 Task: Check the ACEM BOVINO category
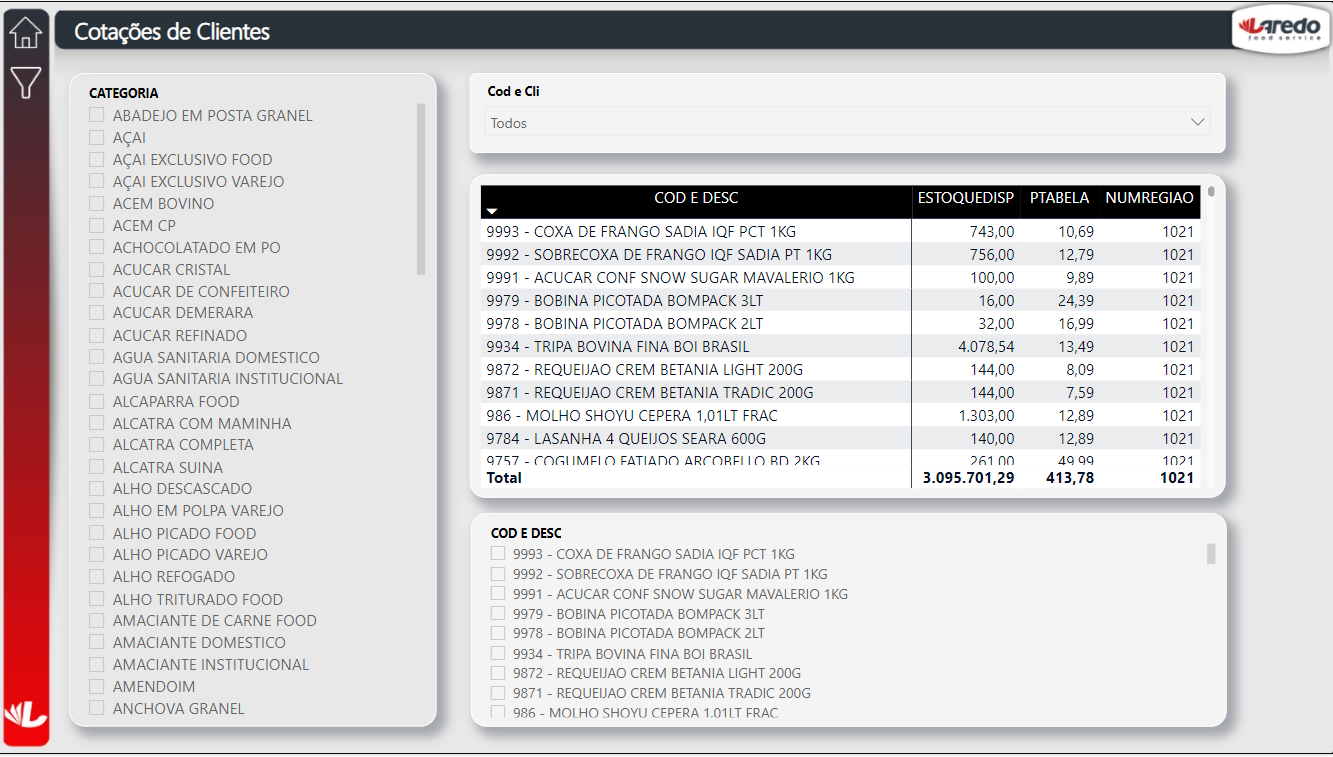(97, 203)
